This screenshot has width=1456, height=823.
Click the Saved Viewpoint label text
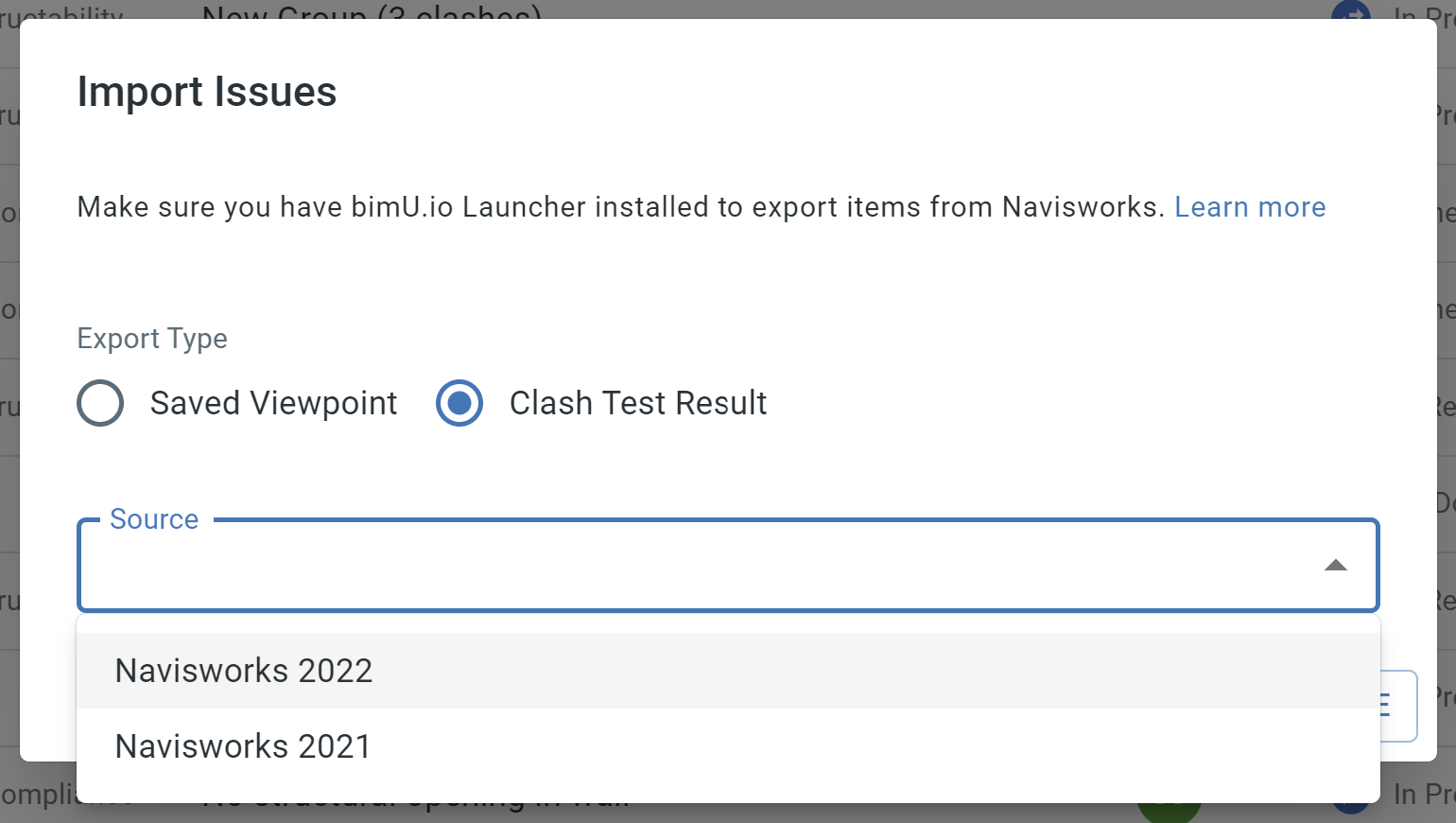pyautogui.click(x=273, y=403)
